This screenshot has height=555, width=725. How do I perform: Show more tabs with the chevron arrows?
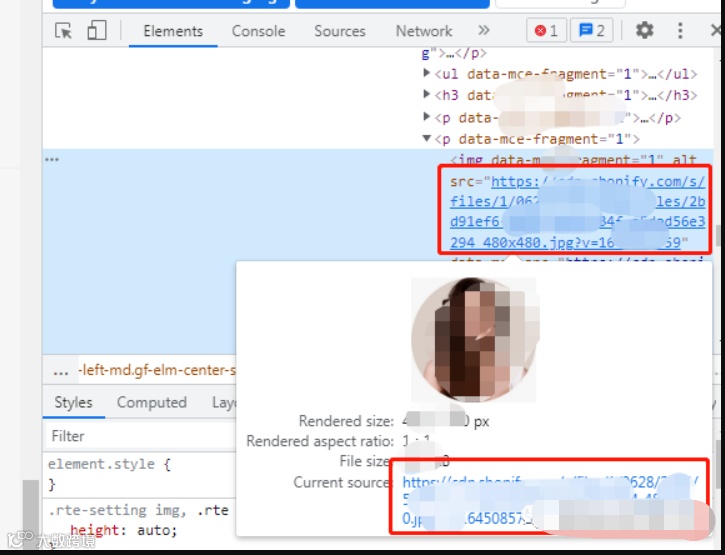[484, 31]
